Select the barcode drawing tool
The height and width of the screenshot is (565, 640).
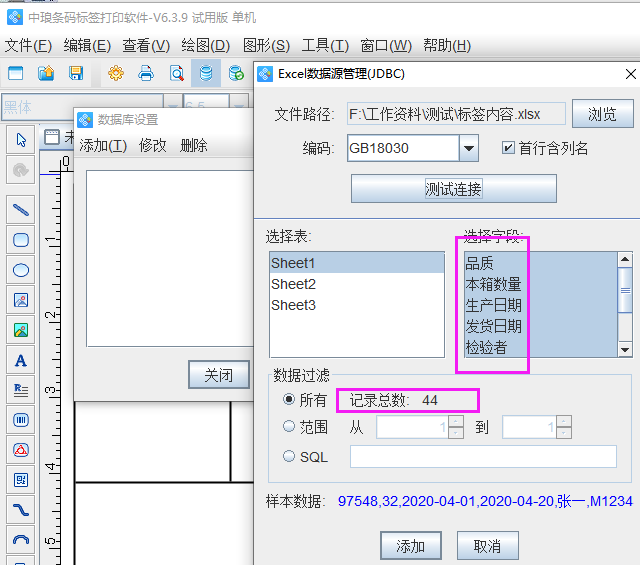pyautogui.click(x=20, y=420)
